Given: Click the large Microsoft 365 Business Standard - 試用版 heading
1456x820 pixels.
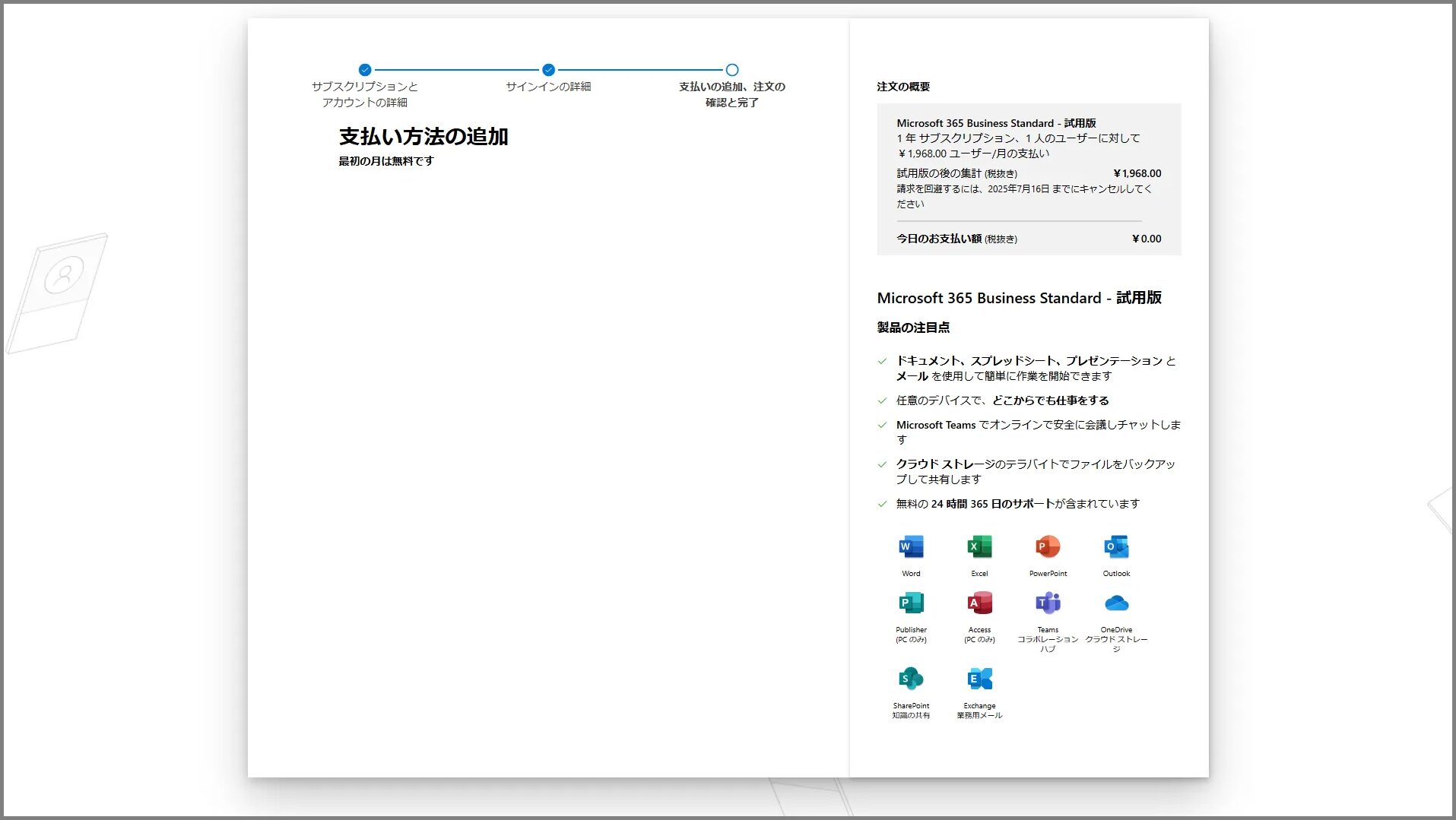Looking at the screenshot, I should coord(1020,298).
